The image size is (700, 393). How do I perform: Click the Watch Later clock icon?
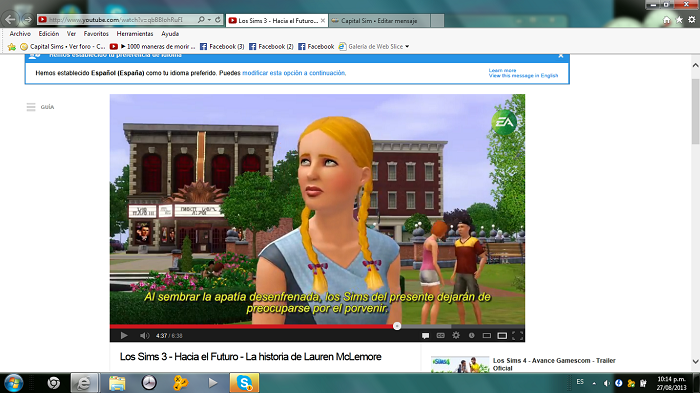point(471,335)
